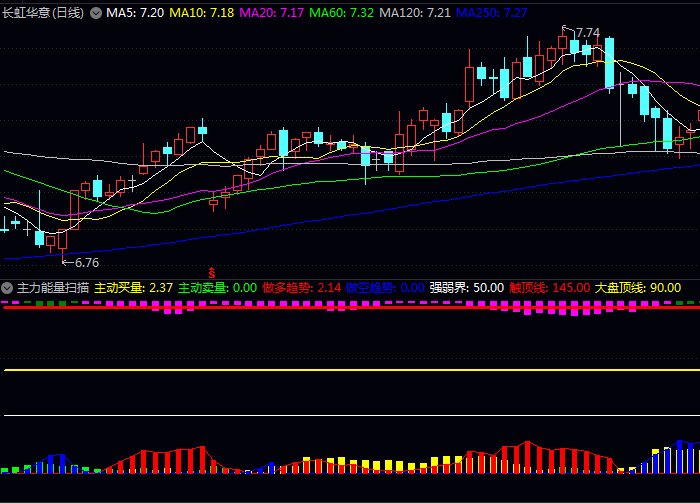Select the MA10: 7.18 label
Screen dimensions: 700x503
tap(202, 13)
